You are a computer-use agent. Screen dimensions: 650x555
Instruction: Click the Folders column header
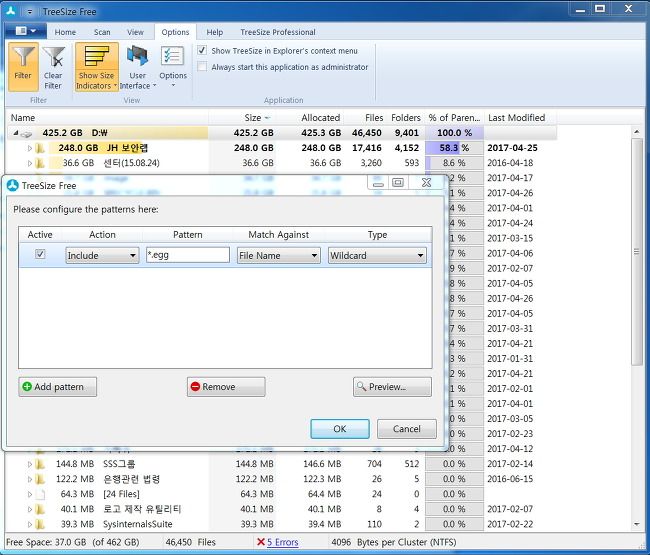(x=405, y=118)
